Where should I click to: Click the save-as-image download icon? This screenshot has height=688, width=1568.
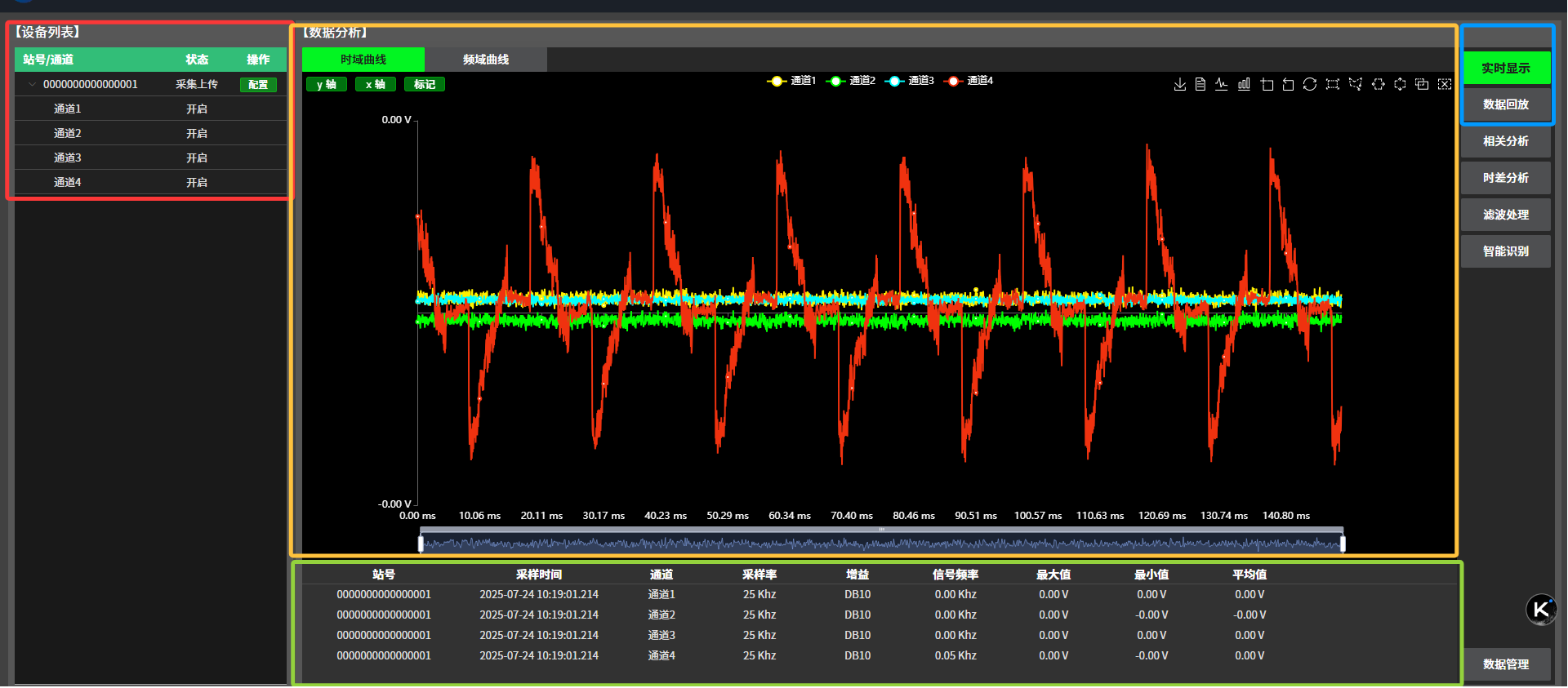click(1179, 84)
